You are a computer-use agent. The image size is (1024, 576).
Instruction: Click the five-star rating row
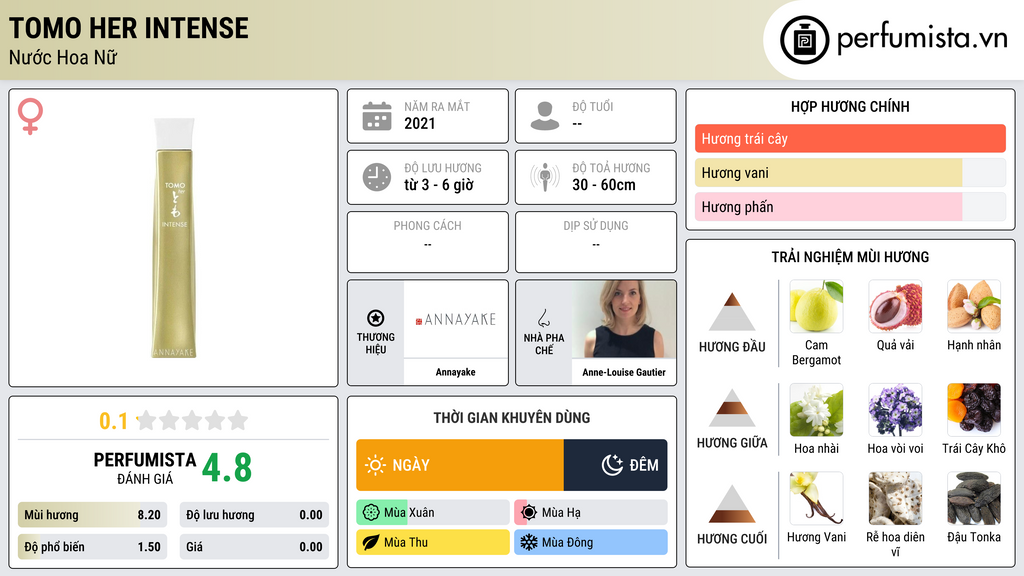coord(193,420)
